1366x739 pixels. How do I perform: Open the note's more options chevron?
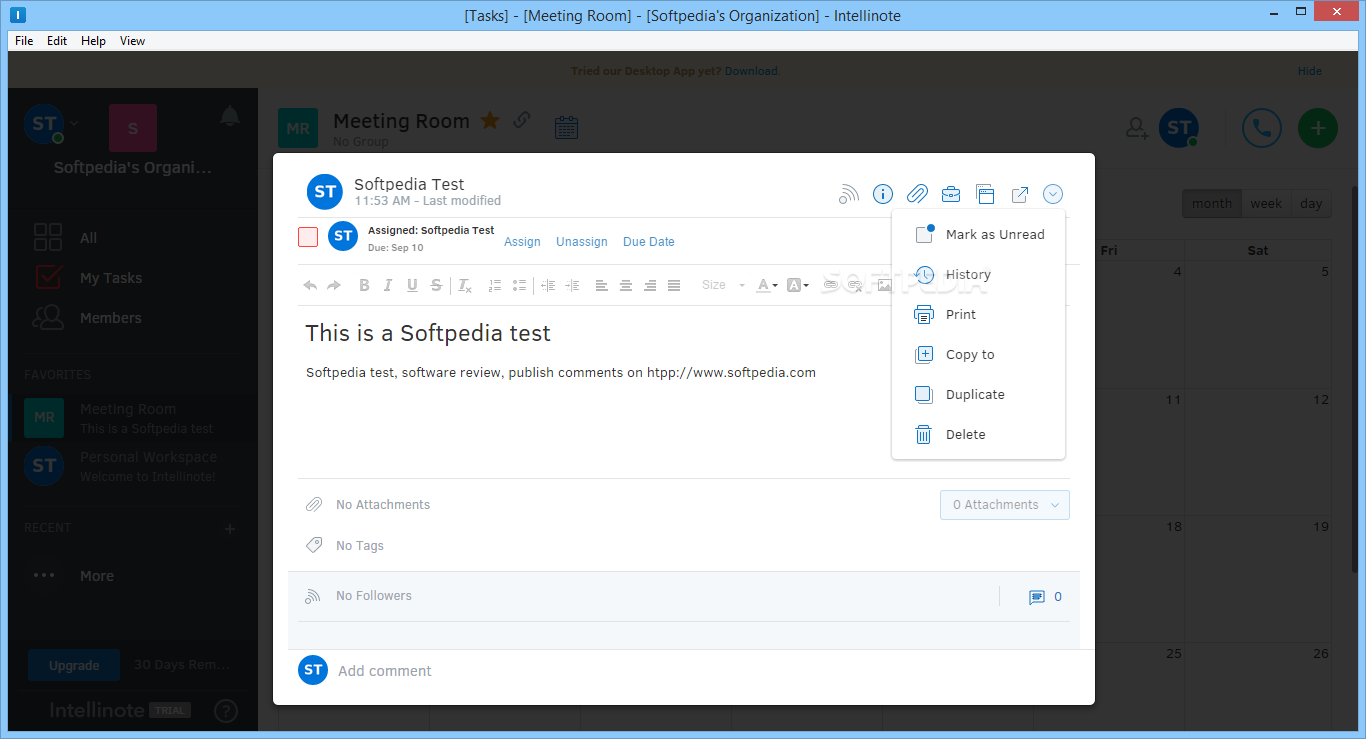(x=1053, y=194)
